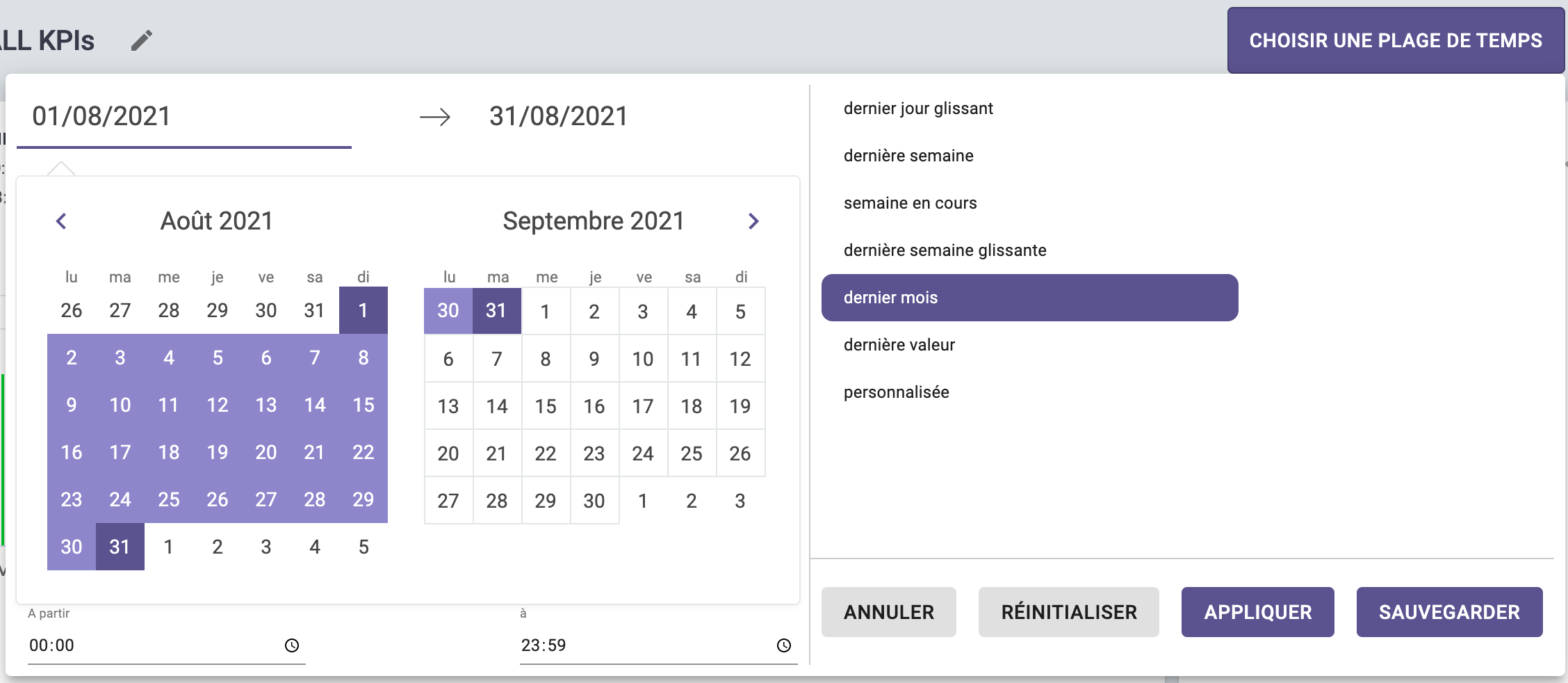The image size is (1568, 683).
Task: Select the 'dernier jour glissant' preset
Action: 917,109
